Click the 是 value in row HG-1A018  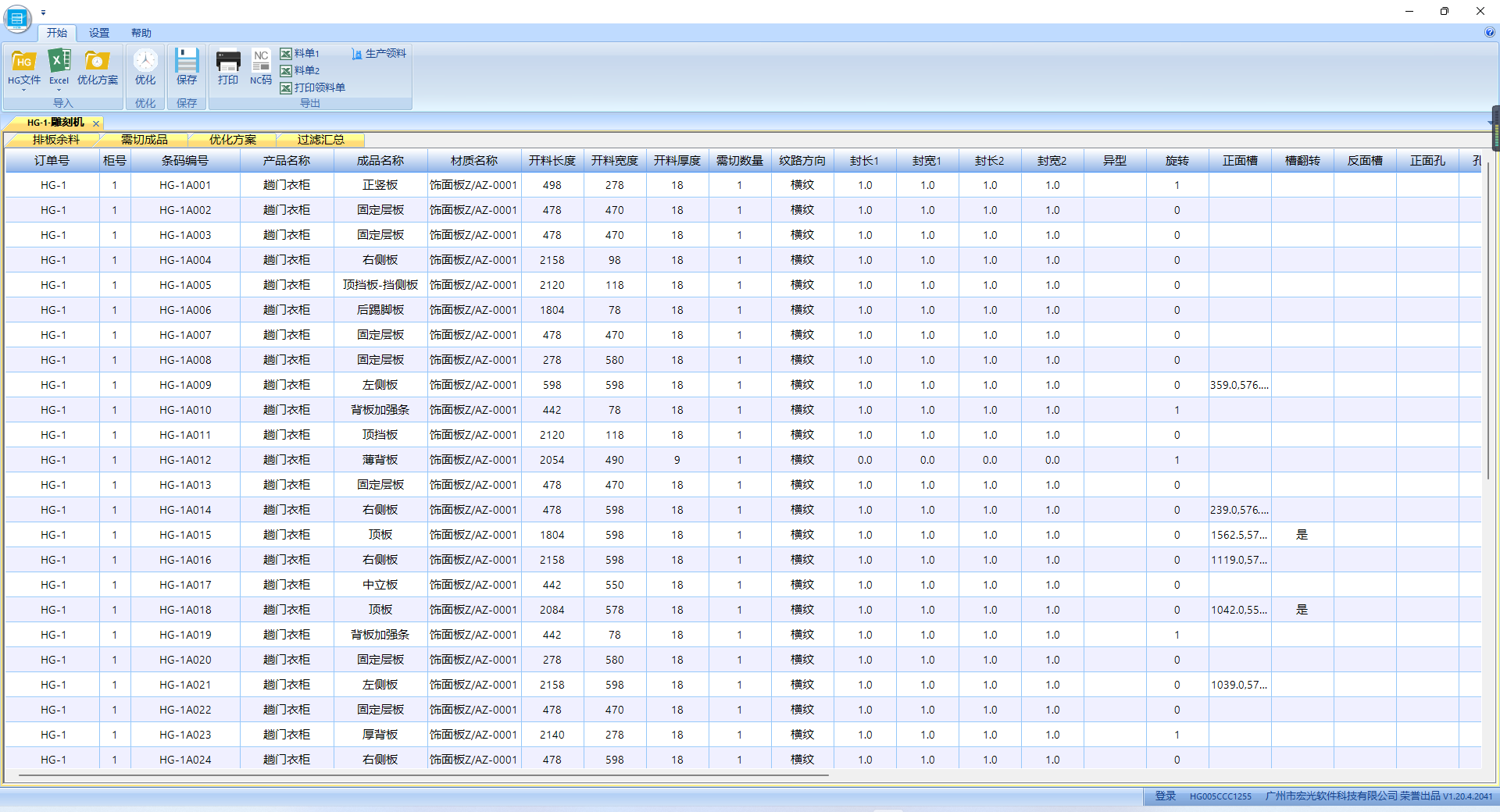(x=1302, y=610)
